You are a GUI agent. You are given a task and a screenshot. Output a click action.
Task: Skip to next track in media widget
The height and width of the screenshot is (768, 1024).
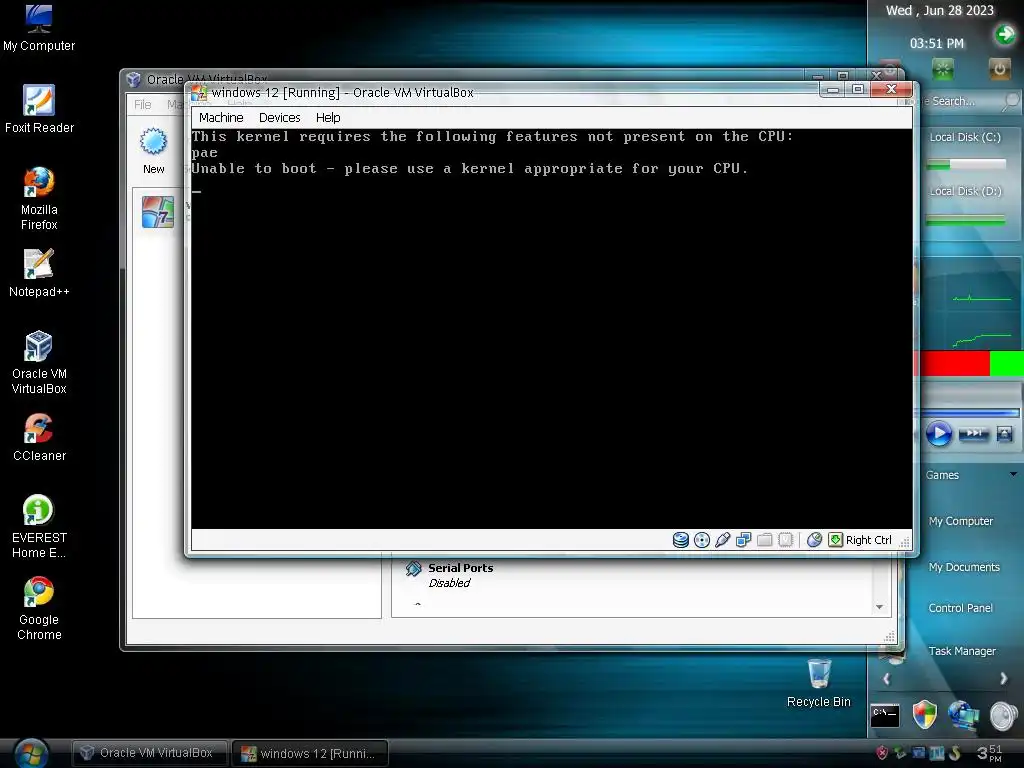point(973,434)
